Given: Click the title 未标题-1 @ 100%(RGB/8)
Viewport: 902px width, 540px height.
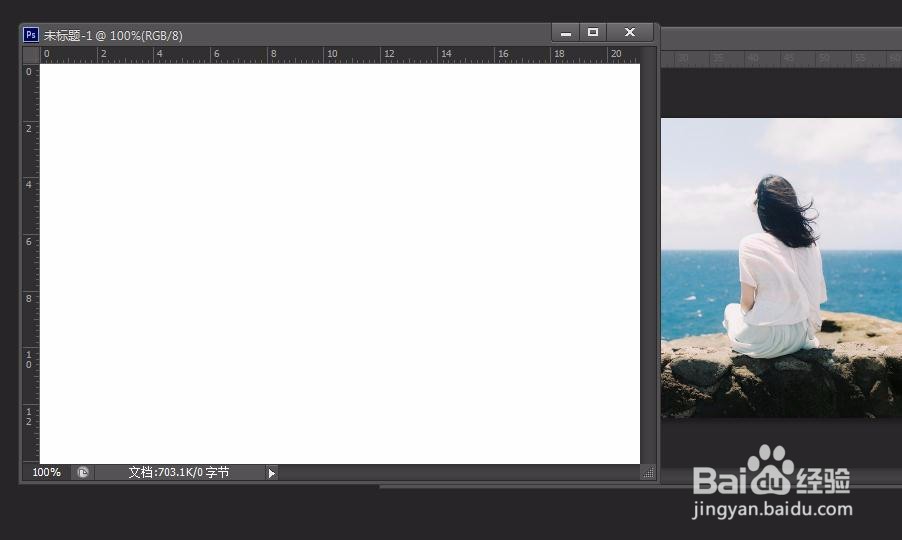Looking at the screenshot, I should [113, 36].
